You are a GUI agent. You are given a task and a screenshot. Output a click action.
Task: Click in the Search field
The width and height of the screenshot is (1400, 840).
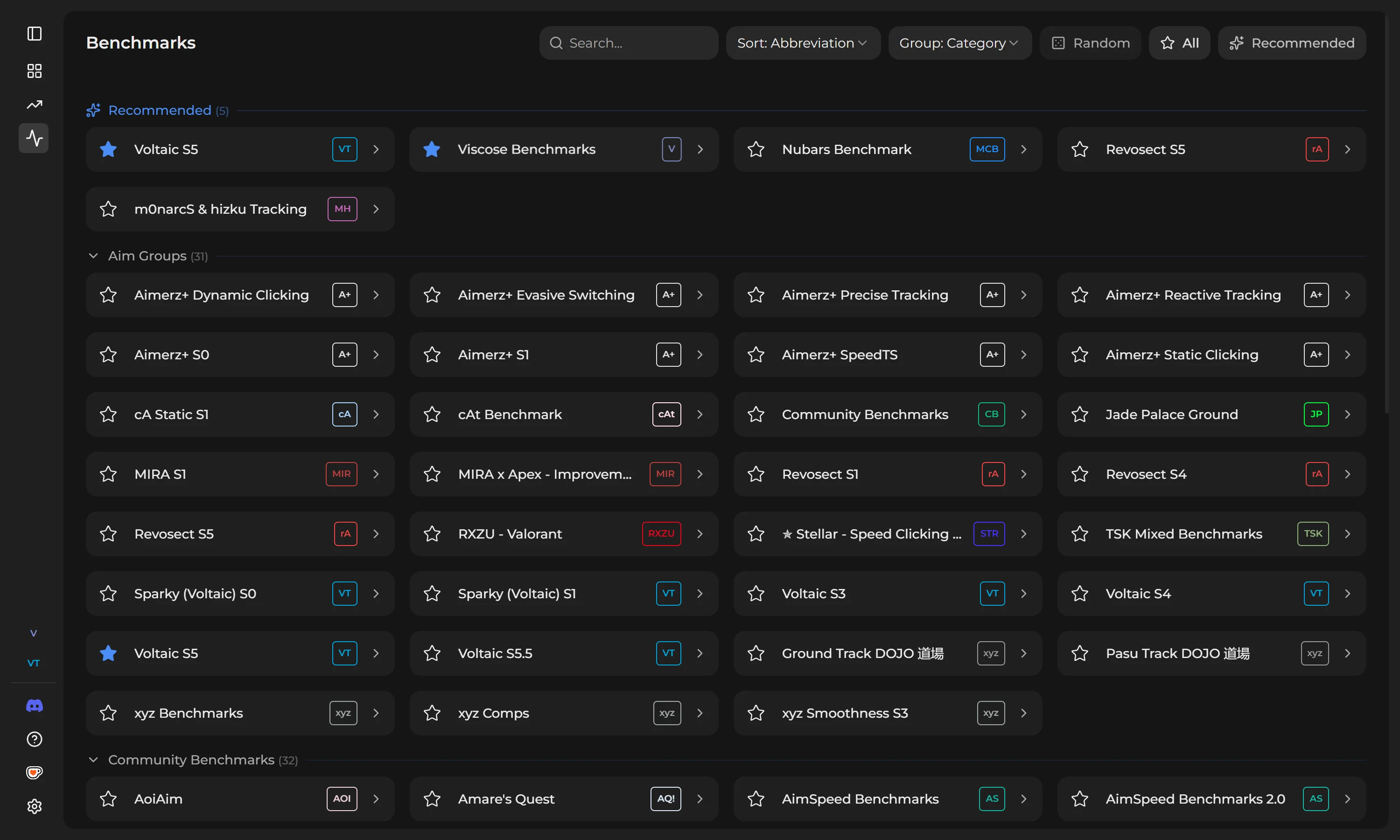tap(629, 43)
